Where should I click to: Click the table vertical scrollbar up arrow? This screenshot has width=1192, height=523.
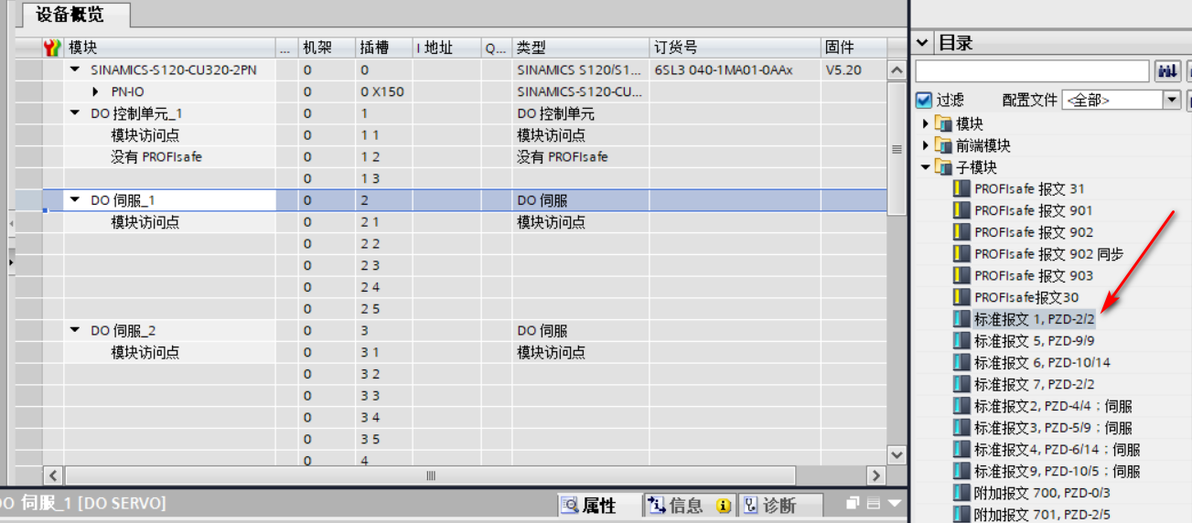point(896,71)
